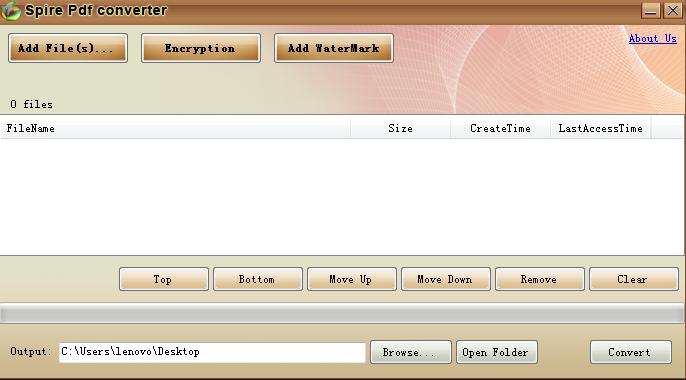Open the Encryption settings
The width and height of the screenshot is (686, 380).
(x=201, y=48)
